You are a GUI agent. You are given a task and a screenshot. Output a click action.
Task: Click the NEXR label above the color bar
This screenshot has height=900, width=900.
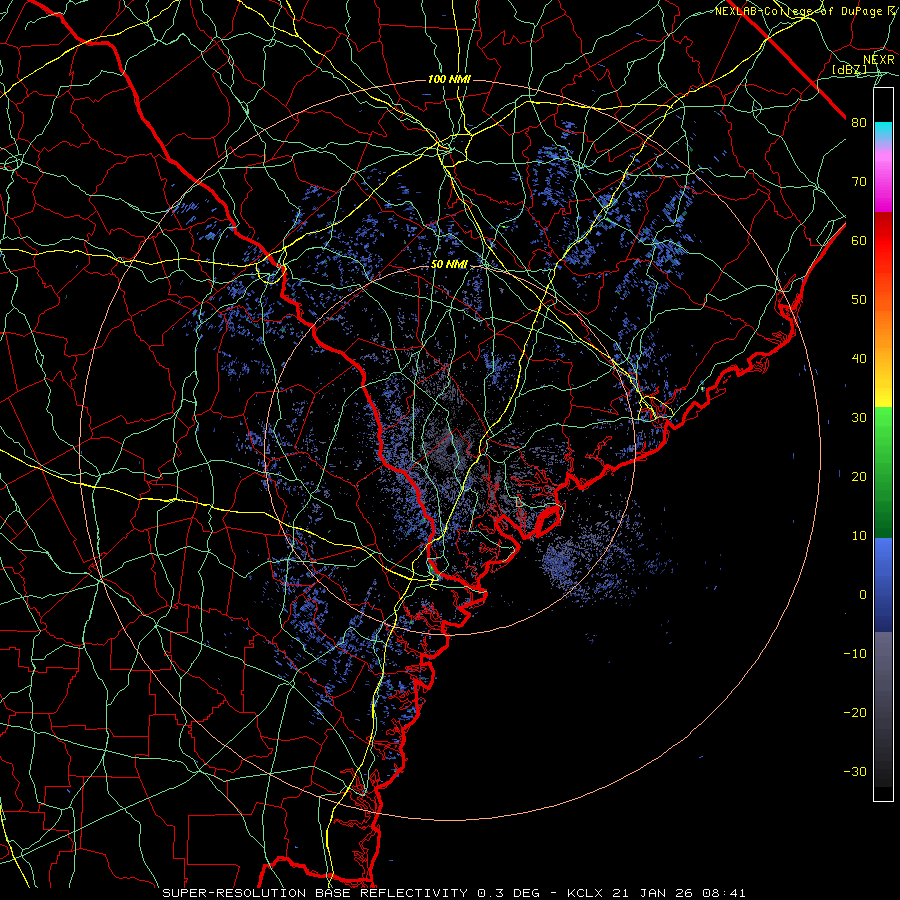879,60
